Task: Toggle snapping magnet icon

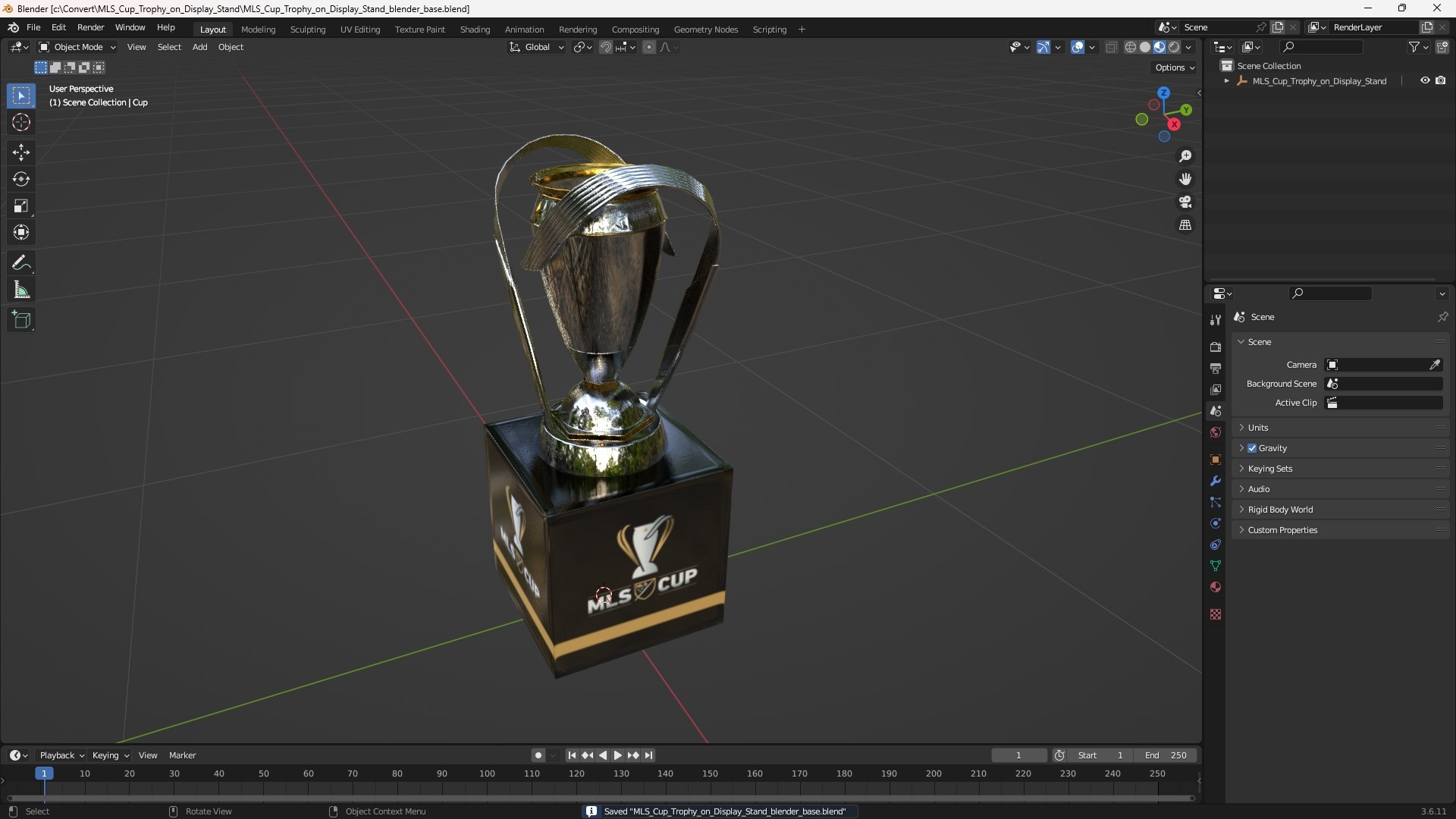Action: (x=606, y=47)
